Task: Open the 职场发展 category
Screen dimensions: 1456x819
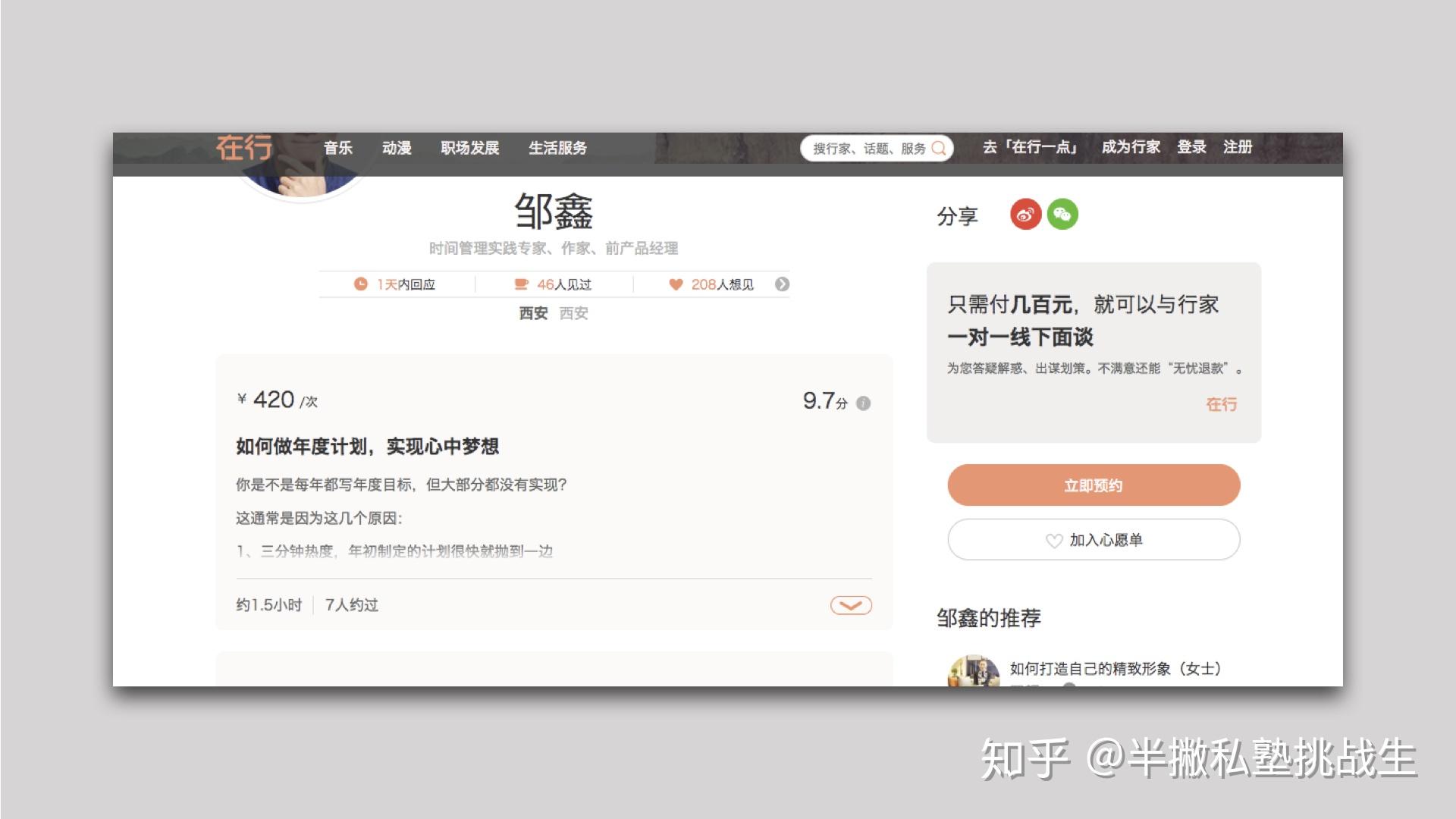Action: point(470,148)
